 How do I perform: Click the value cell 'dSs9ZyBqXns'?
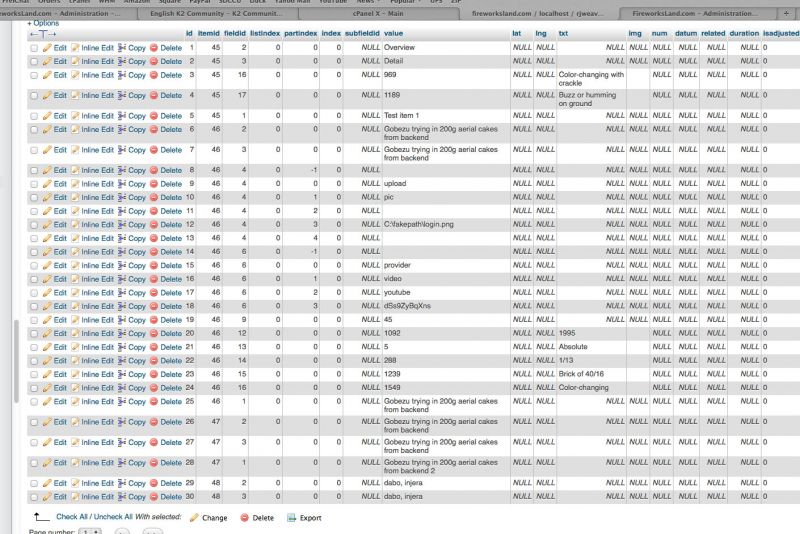pos(407,306)
